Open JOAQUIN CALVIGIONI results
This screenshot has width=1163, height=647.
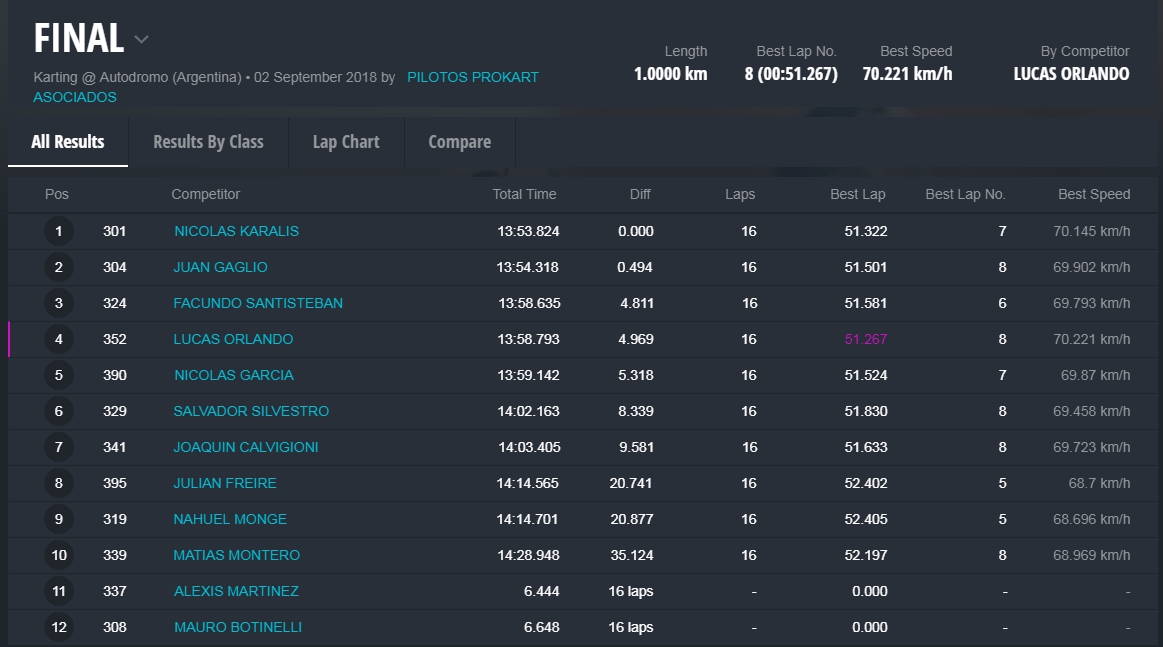pos(246,447)
